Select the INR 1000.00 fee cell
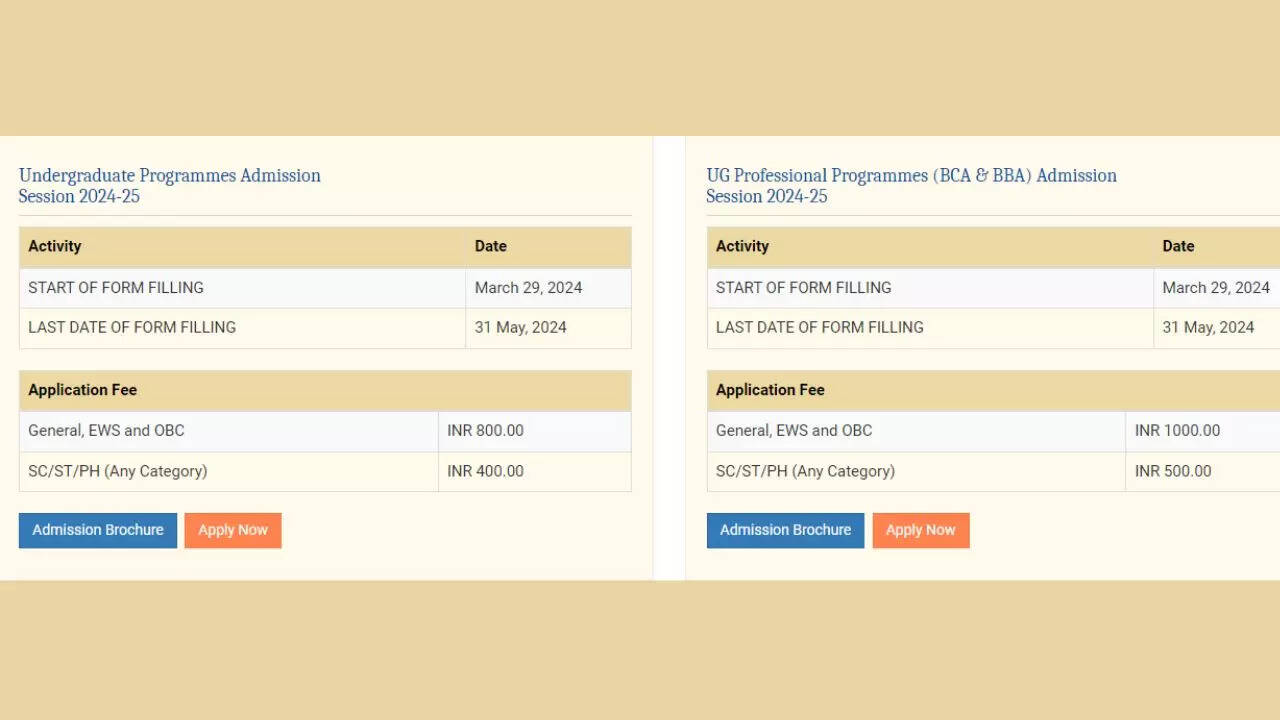 pyautogui.click(x=1177, y=431)
